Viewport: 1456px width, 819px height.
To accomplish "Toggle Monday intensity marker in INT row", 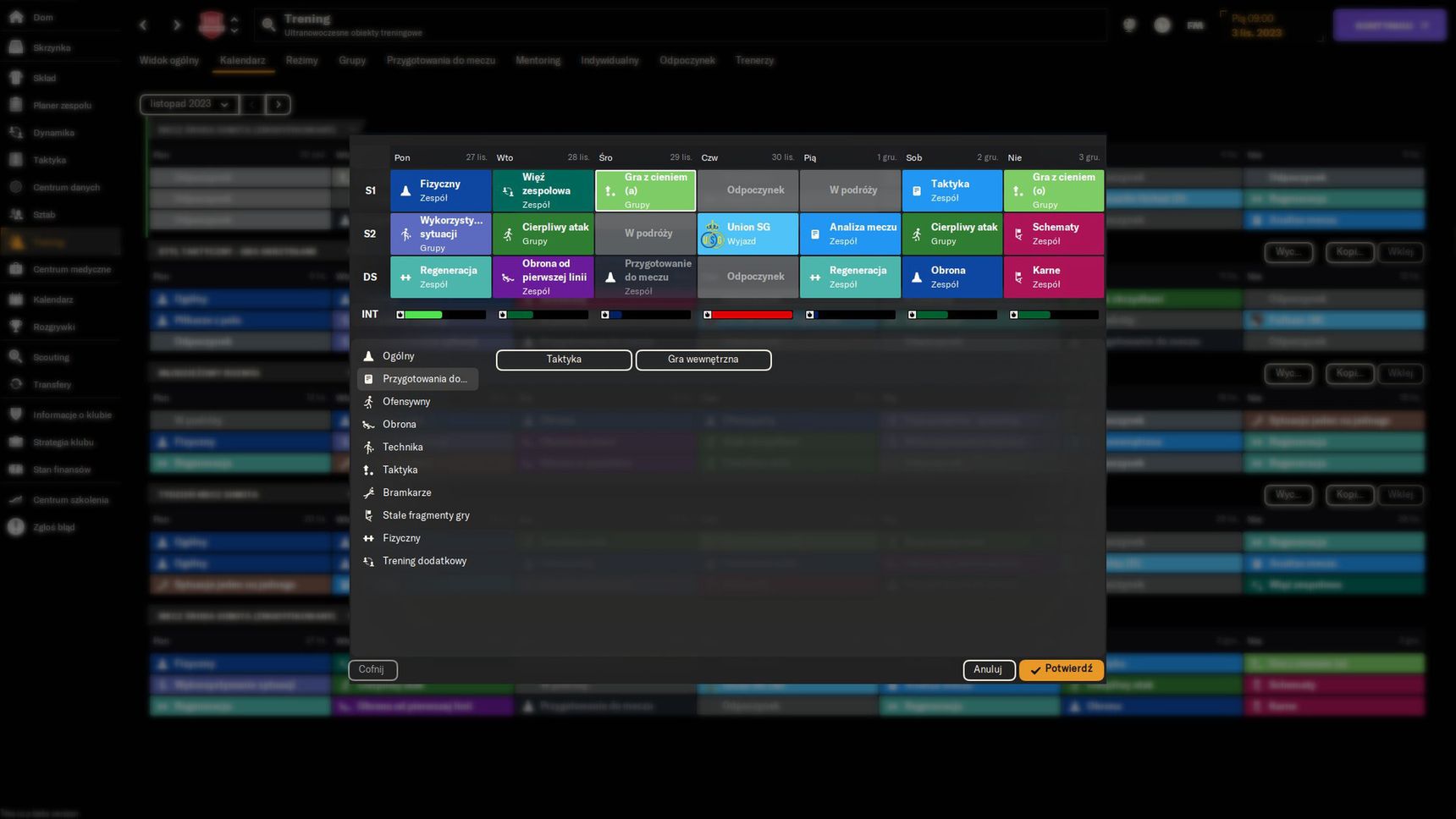I will click(400, 315).
